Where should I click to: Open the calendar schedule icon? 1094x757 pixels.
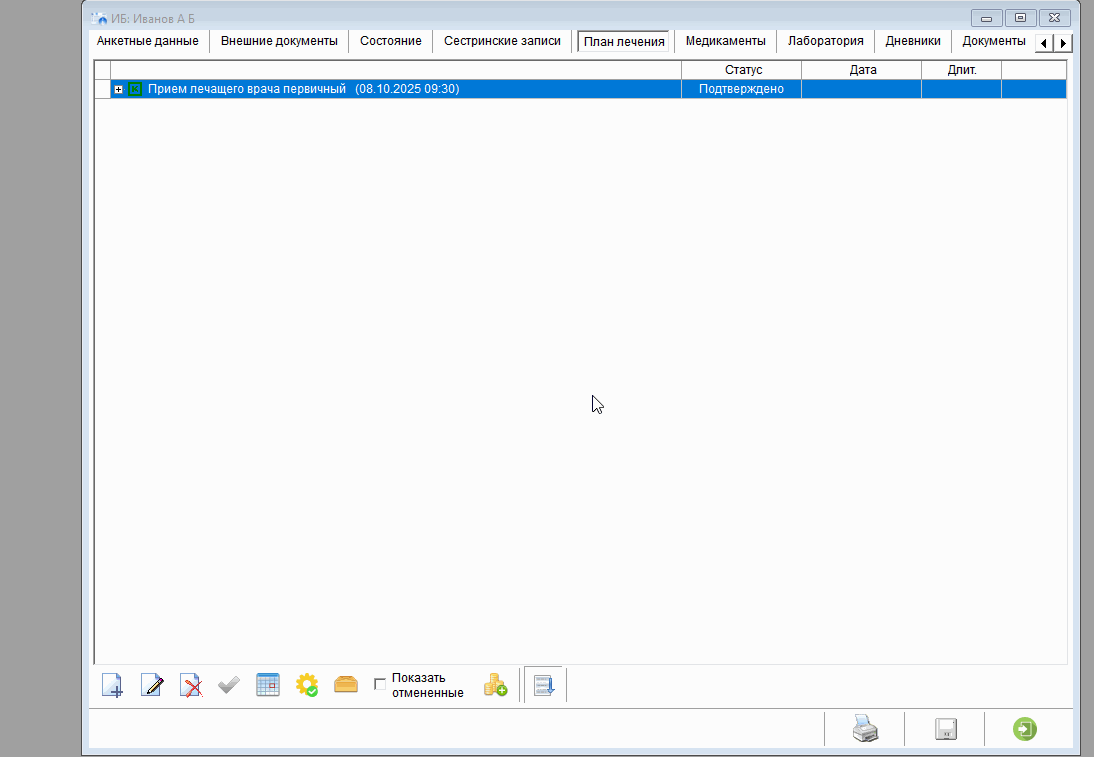click(268, 686)
